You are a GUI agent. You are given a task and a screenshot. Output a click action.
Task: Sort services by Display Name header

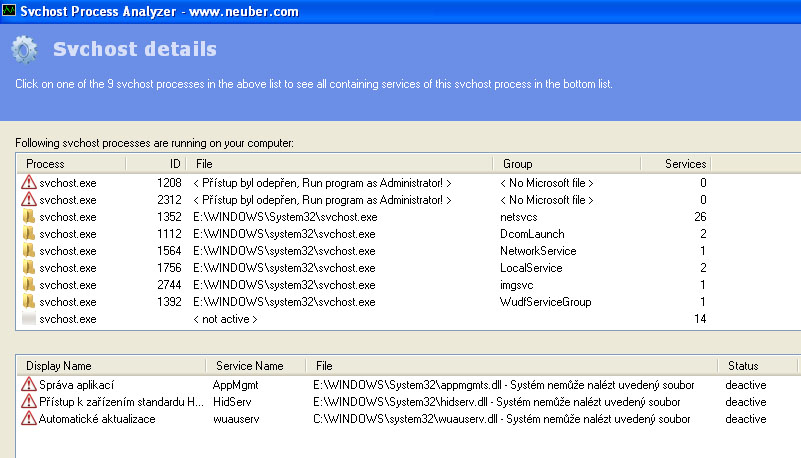coord(111,366)
